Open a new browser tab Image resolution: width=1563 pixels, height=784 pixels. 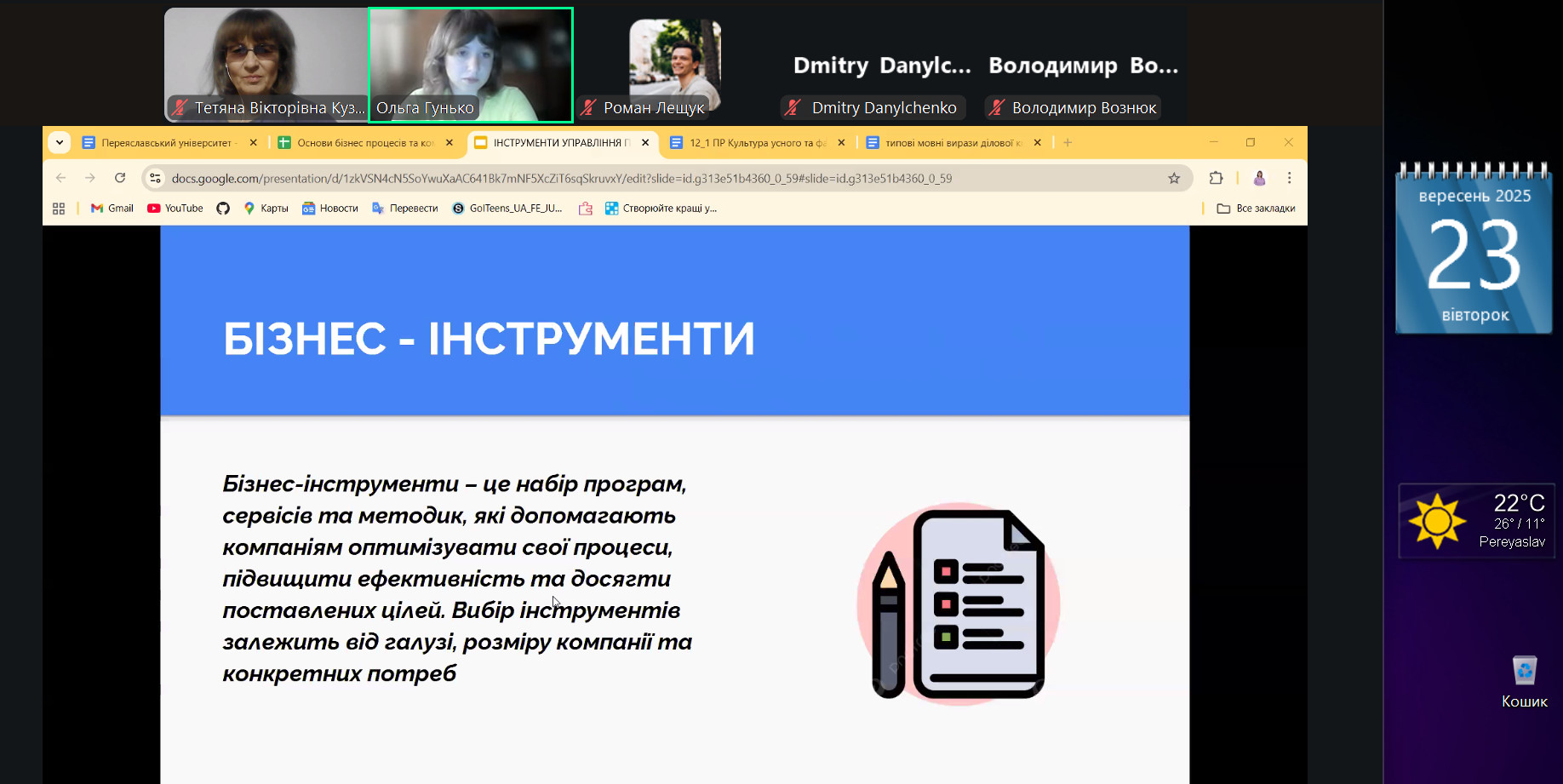(x=1068, y=142)
